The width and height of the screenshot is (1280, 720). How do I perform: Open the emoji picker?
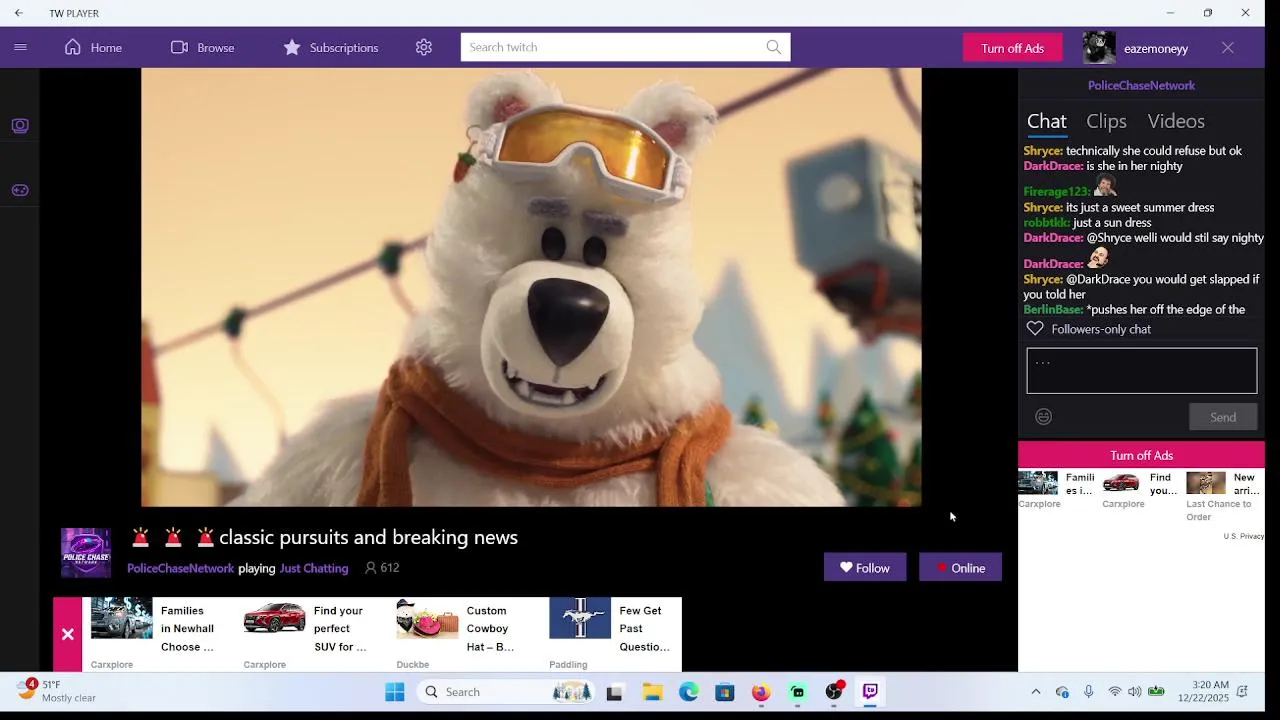(x=1044, y=417)
